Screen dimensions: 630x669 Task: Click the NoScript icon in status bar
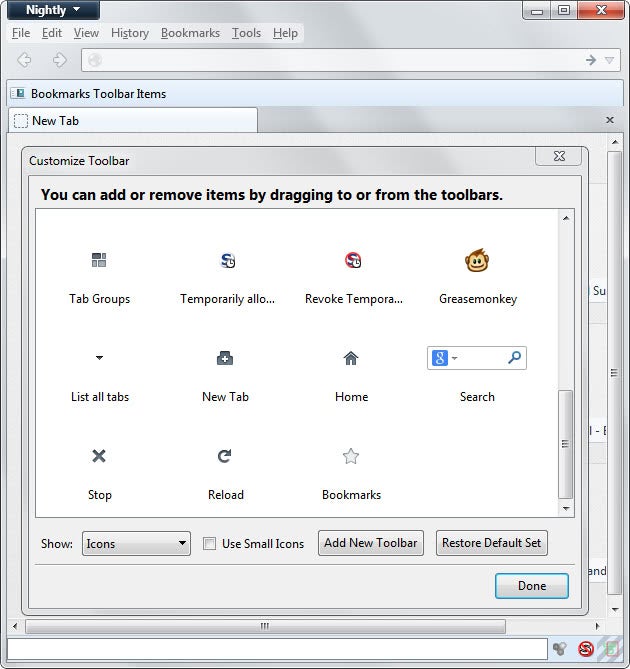pos(586,649)
